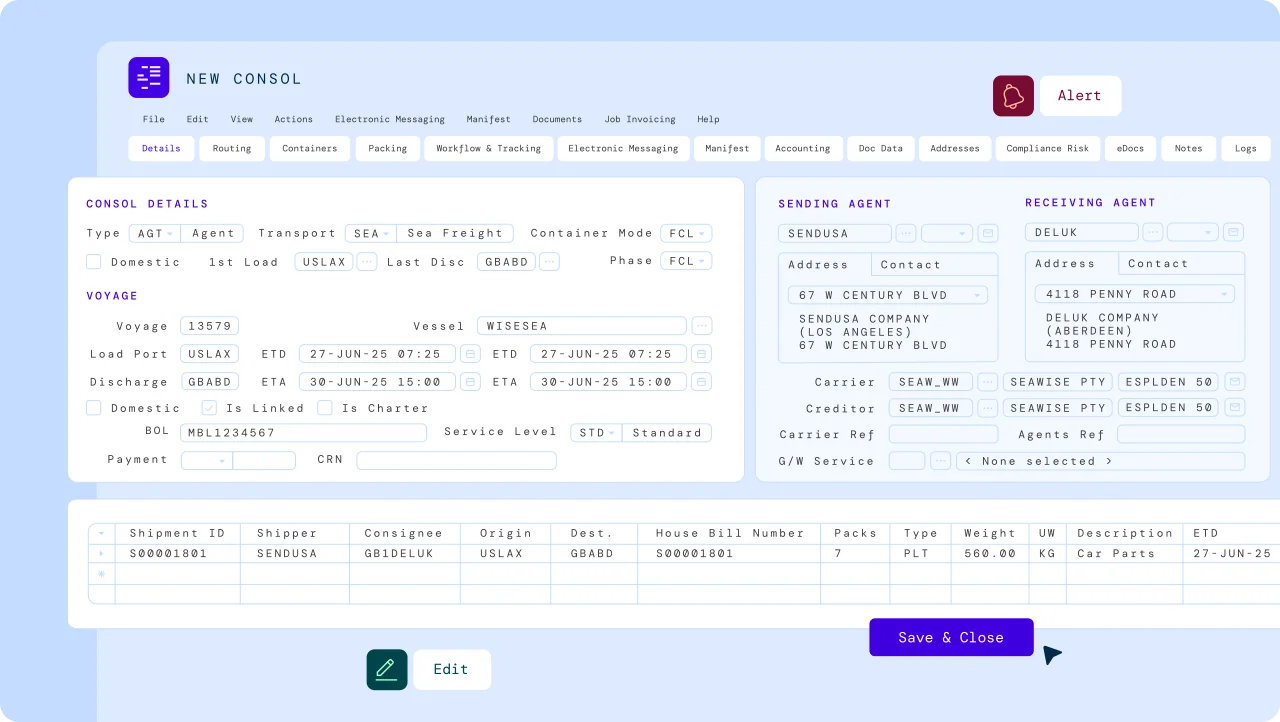Open the G/W Service None selected selector
Viewport: 1280px width, 722px height.
point(1100,461)
